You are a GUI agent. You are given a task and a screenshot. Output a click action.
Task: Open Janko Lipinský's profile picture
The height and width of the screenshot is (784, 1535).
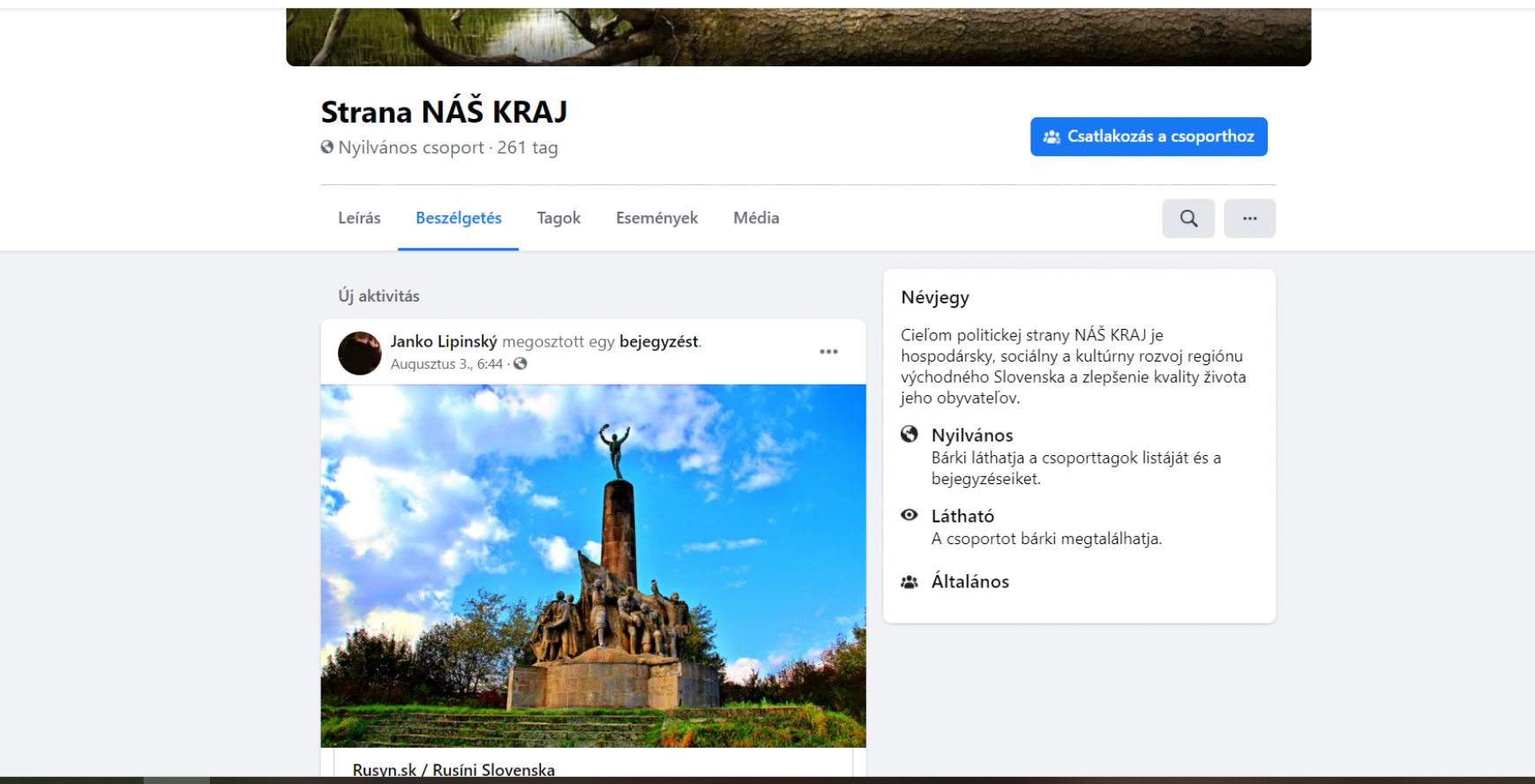tap(360, 353)
